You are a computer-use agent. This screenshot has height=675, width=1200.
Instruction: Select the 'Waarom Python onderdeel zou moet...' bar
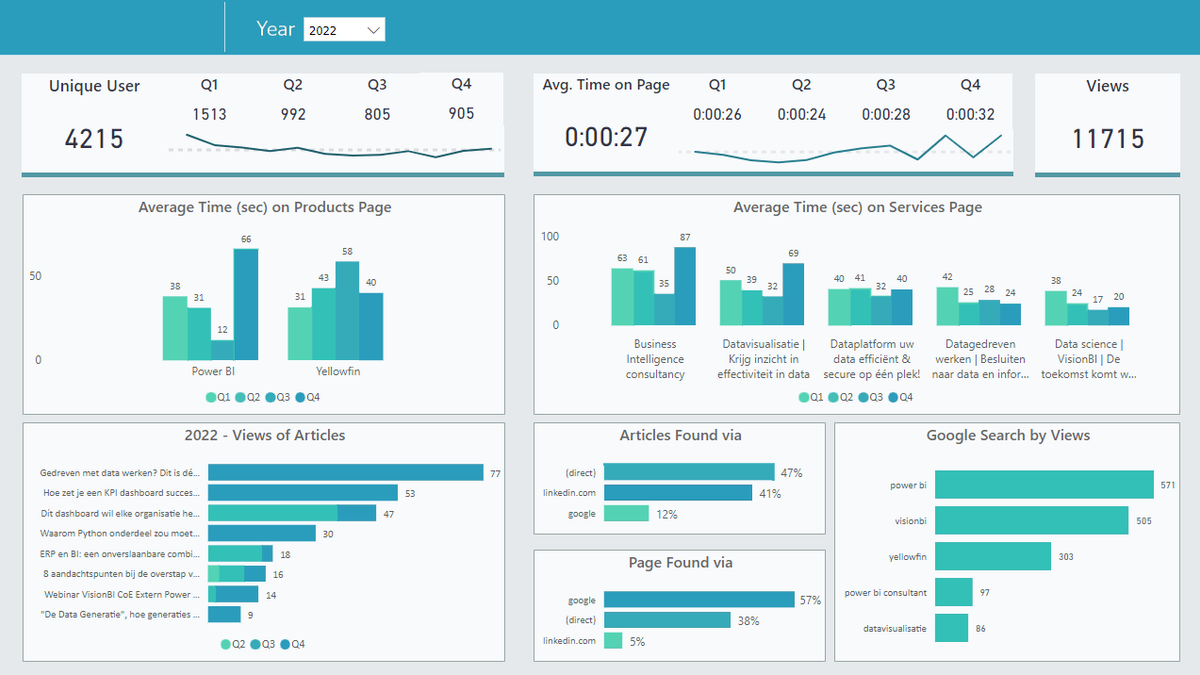[262, 533]
